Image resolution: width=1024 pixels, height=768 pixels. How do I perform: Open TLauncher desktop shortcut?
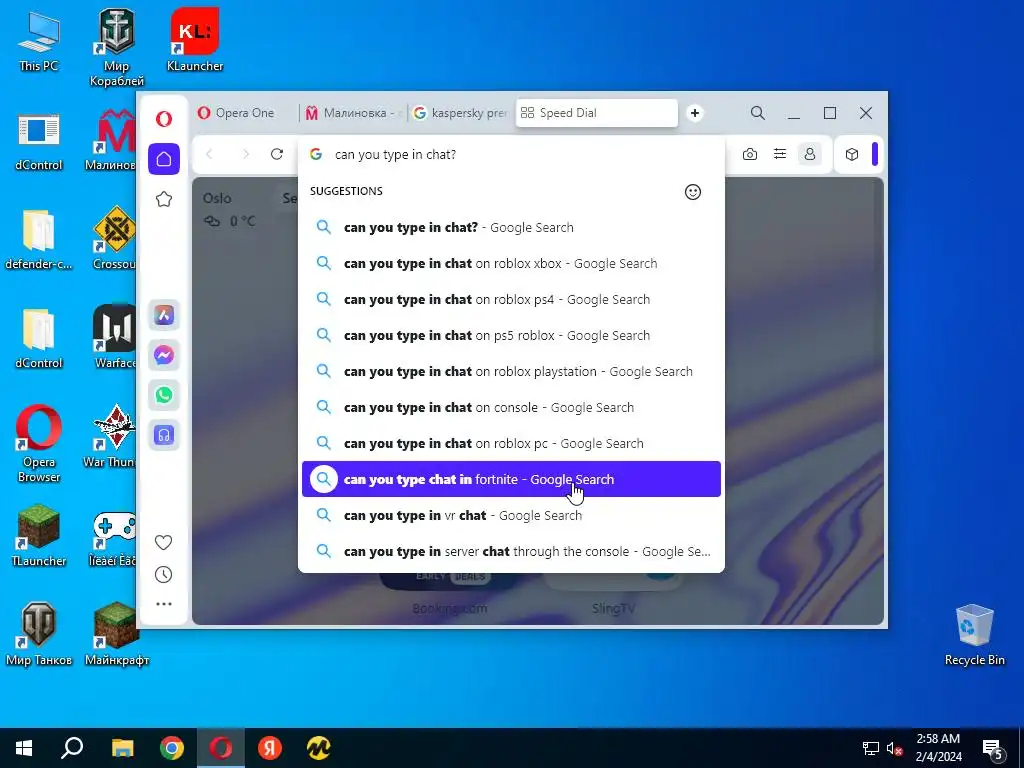click(x=39, y=536)
